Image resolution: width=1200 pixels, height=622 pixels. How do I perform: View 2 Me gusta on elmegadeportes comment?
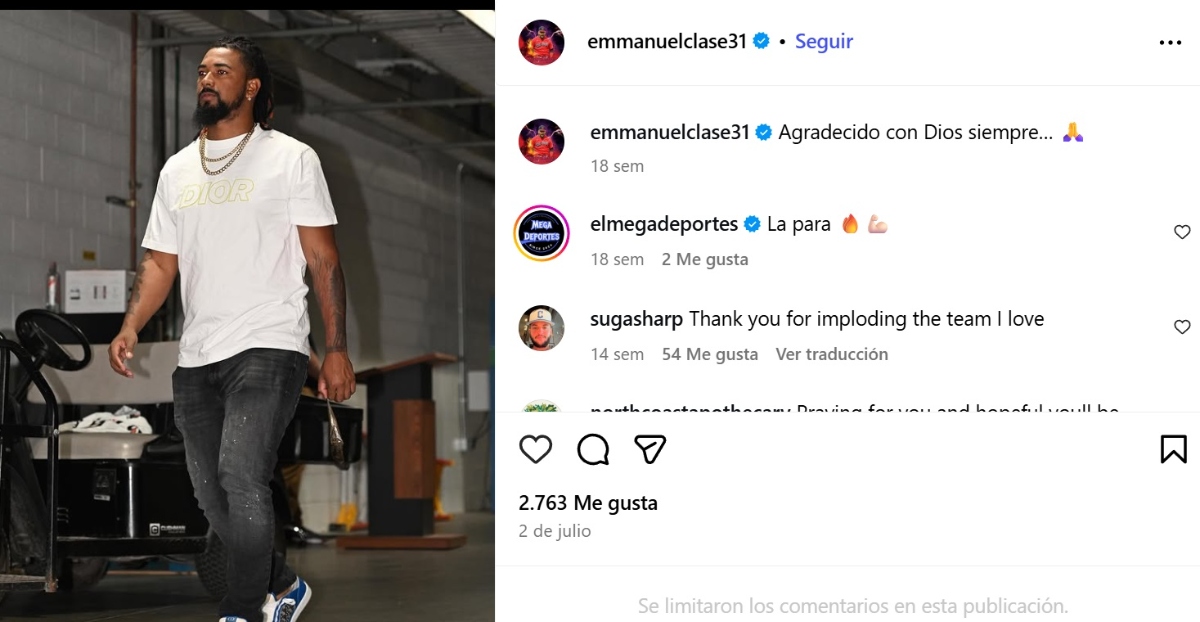(705, 259)
